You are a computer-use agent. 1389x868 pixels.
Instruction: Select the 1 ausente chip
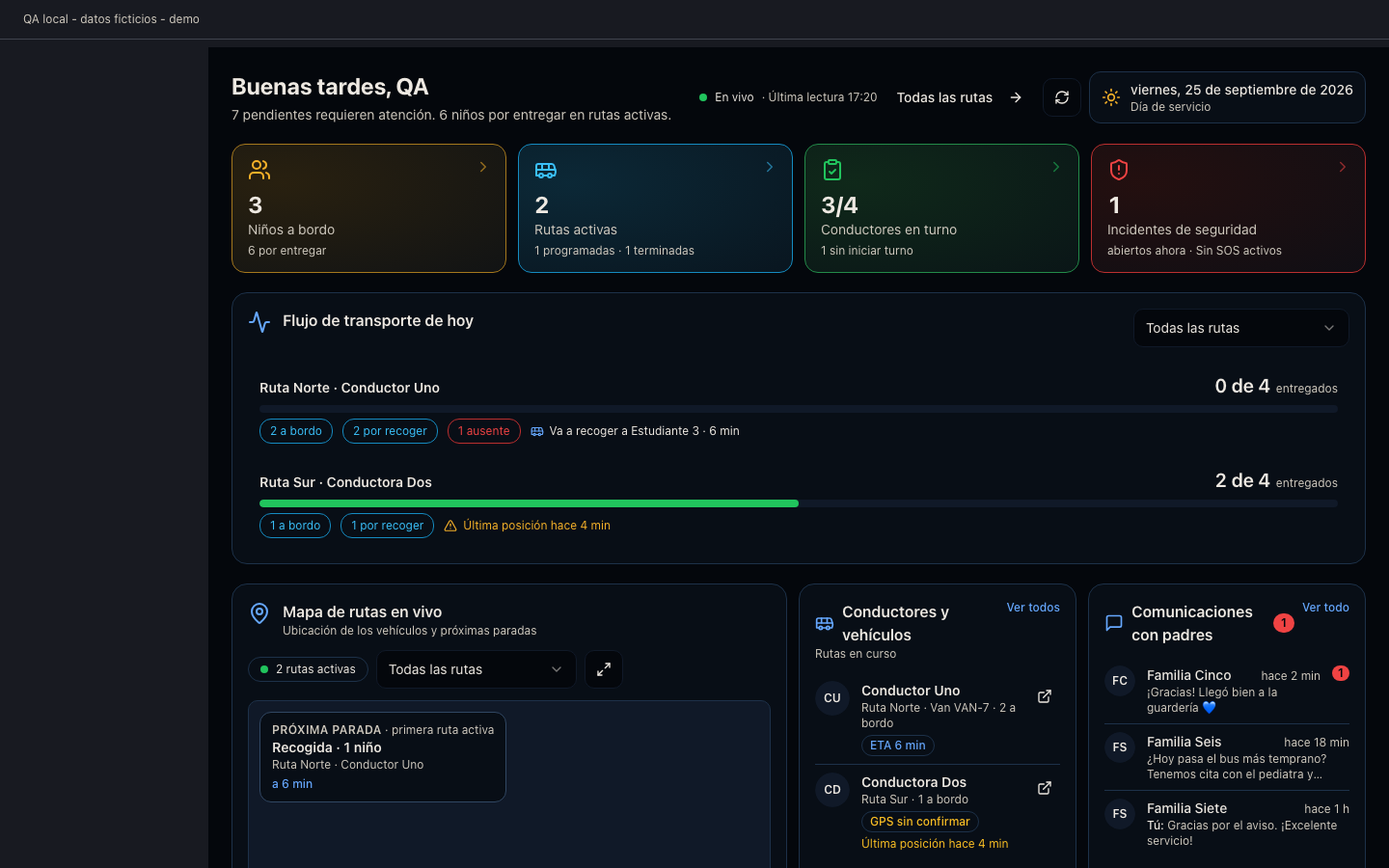point(484,431)
